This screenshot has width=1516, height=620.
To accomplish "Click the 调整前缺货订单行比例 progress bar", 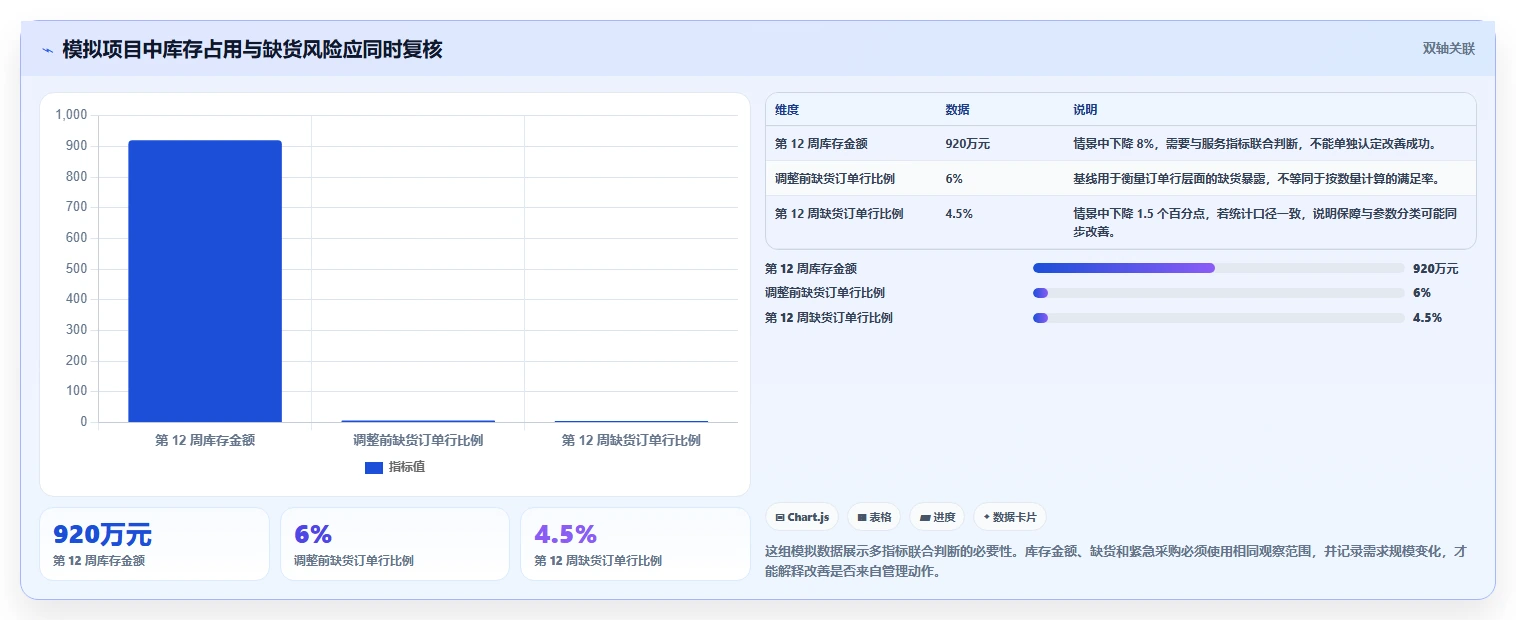I will (x=1219, y=293).
